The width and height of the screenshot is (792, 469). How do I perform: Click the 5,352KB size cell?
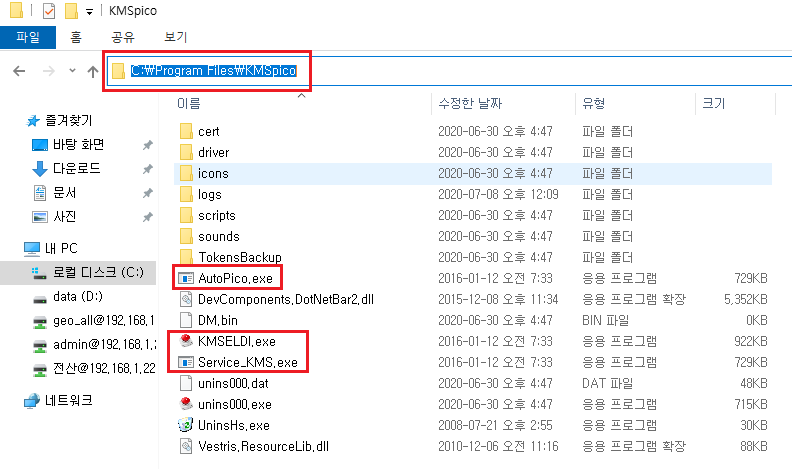[x=746, y=299]
